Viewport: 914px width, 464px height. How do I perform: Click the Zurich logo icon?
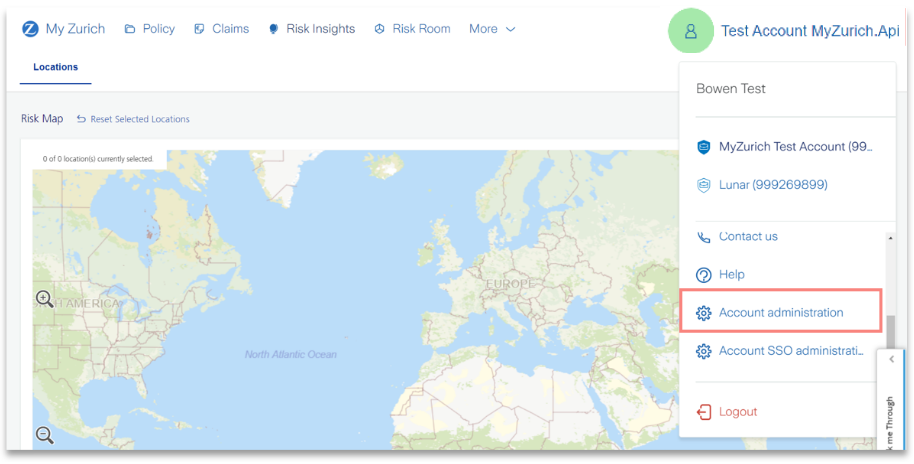30,29
